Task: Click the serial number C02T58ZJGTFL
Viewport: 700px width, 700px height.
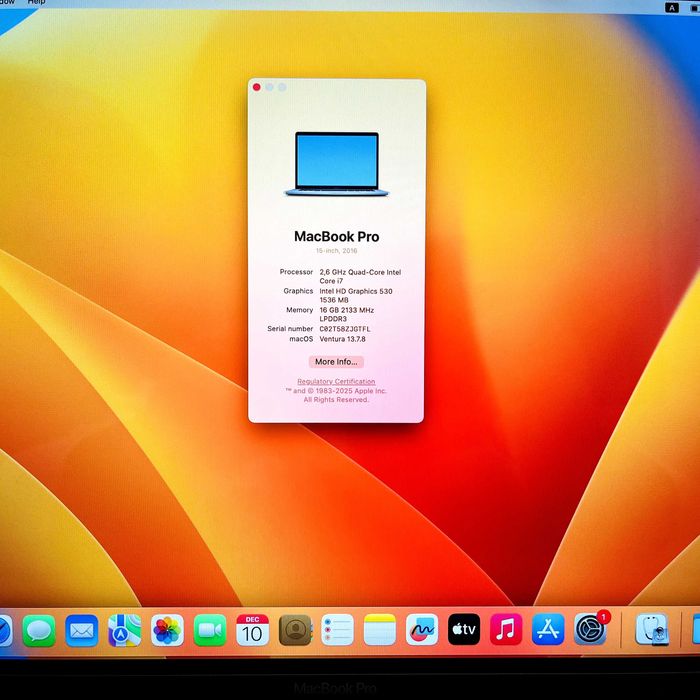Action: (x=345, y=329)
